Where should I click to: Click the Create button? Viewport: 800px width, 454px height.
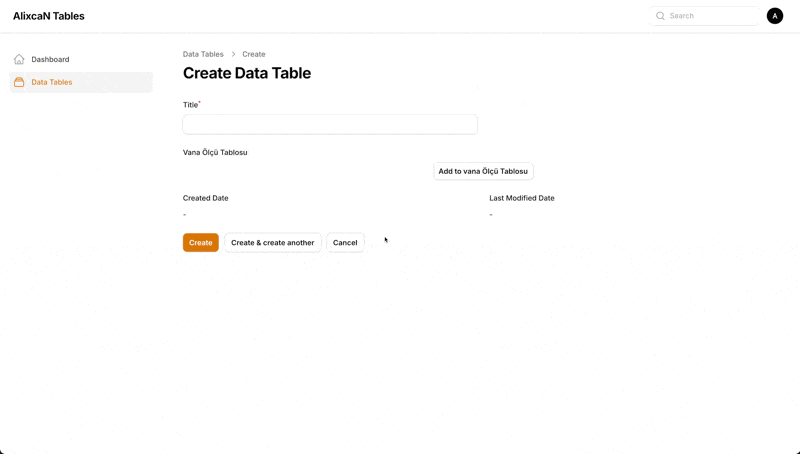tap(201, 243)
